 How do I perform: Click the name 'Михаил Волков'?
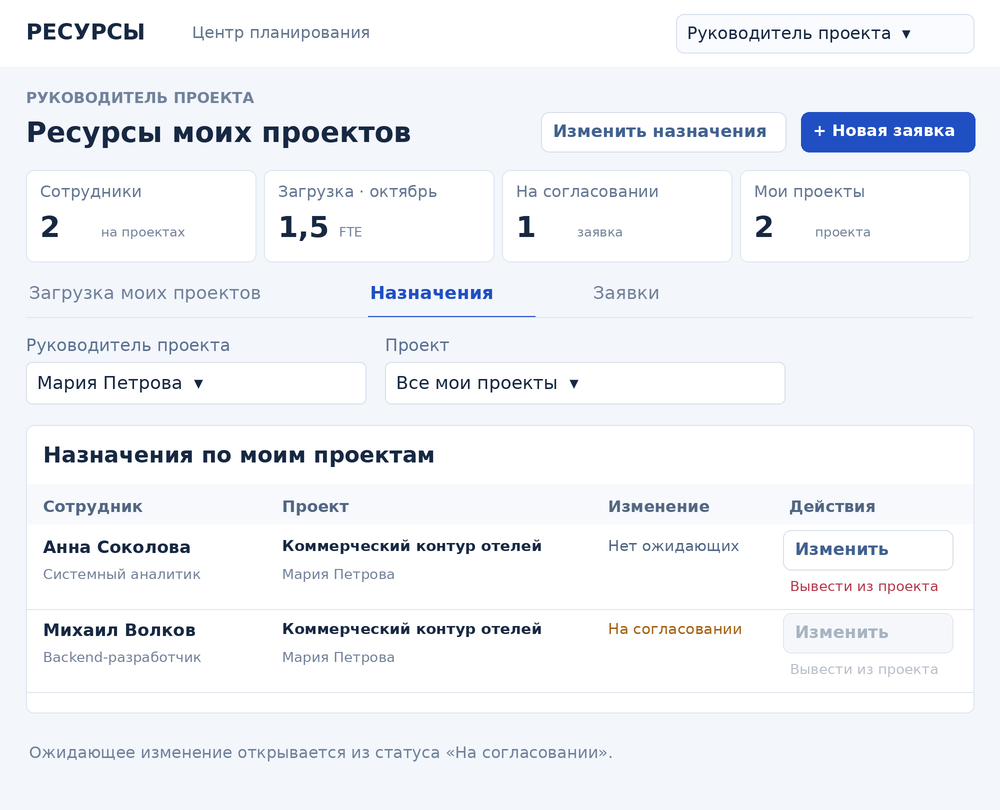tap(119, 630)
